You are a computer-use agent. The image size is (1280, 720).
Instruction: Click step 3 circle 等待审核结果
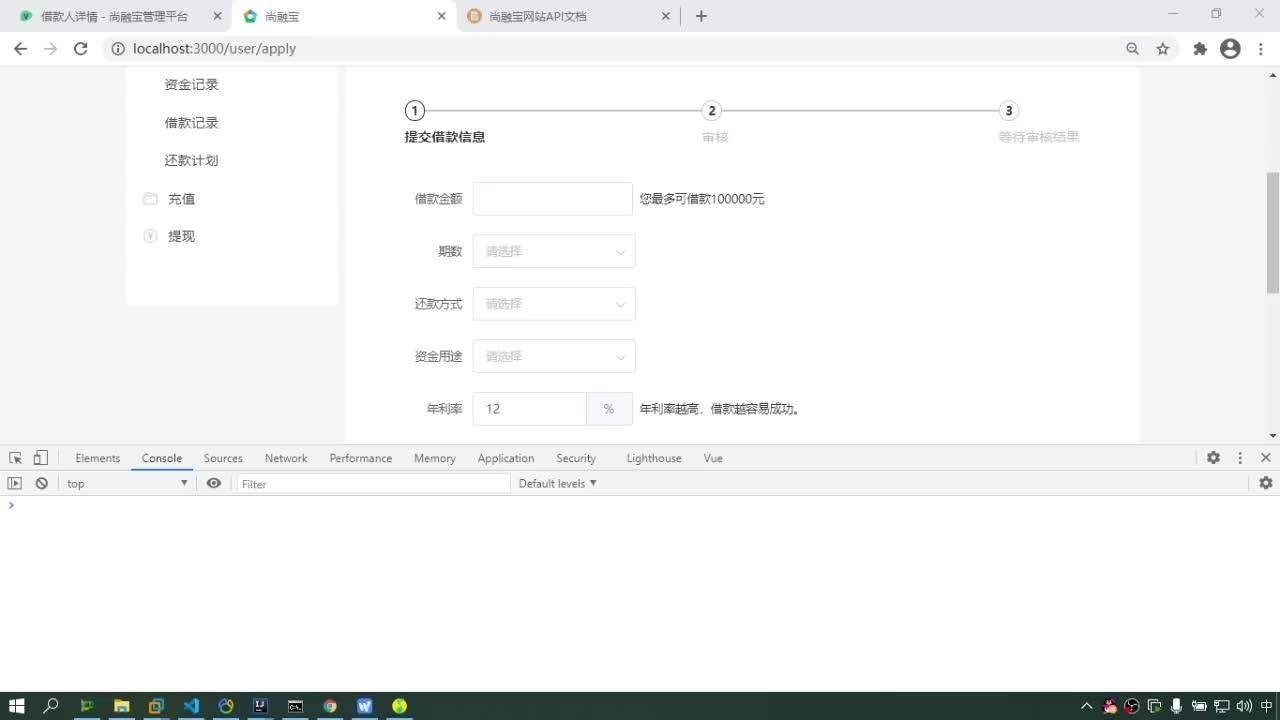[x=1008, y=111]
